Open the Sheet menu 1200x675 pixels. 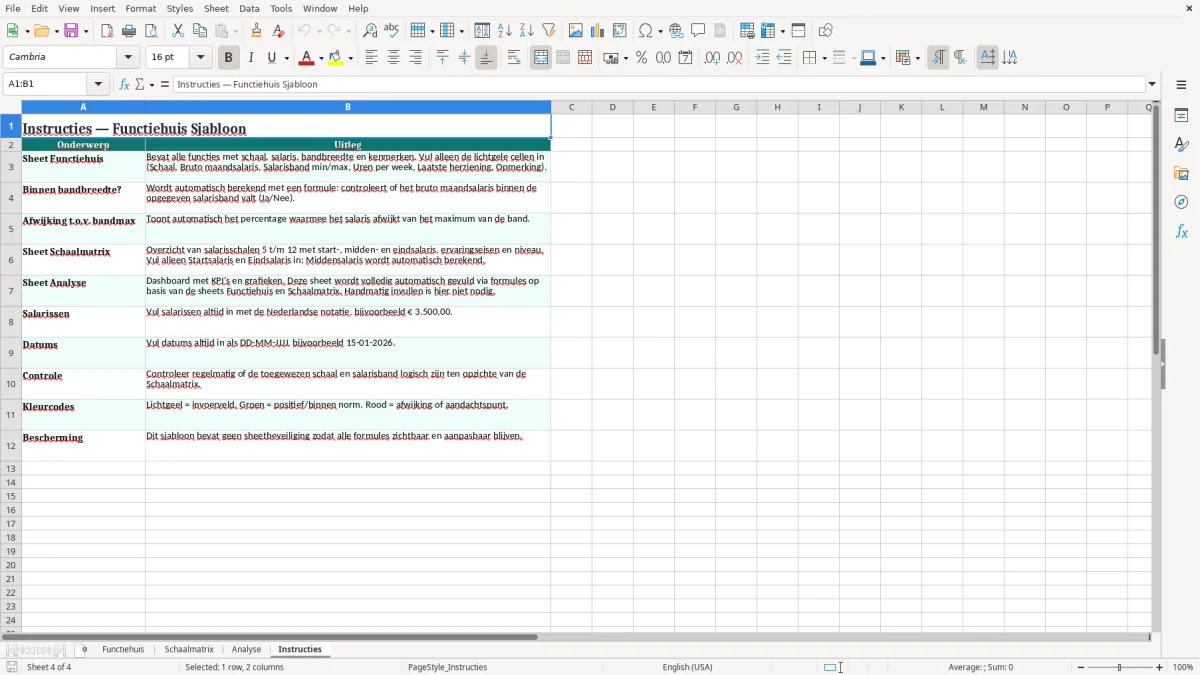point(216,8)
